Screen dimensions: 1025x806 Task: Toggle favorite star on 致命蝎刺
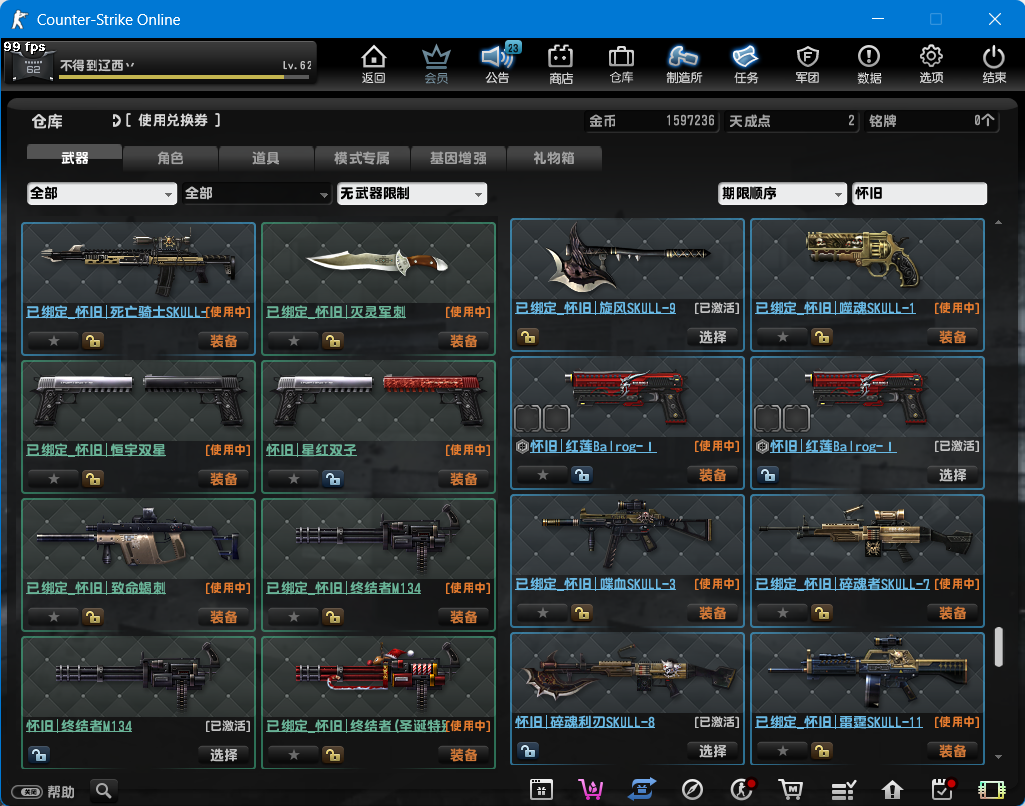tap(54, 616)
